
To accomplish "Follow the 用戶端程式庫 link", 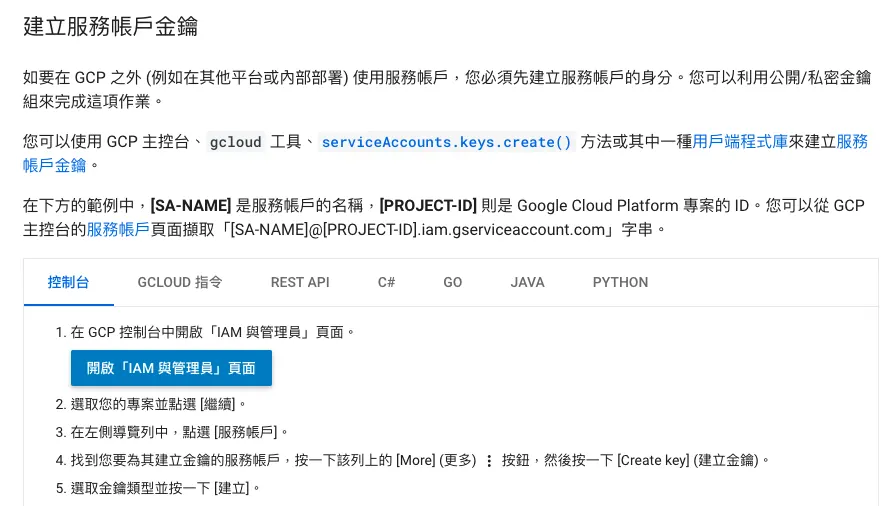I will (740, 141).
